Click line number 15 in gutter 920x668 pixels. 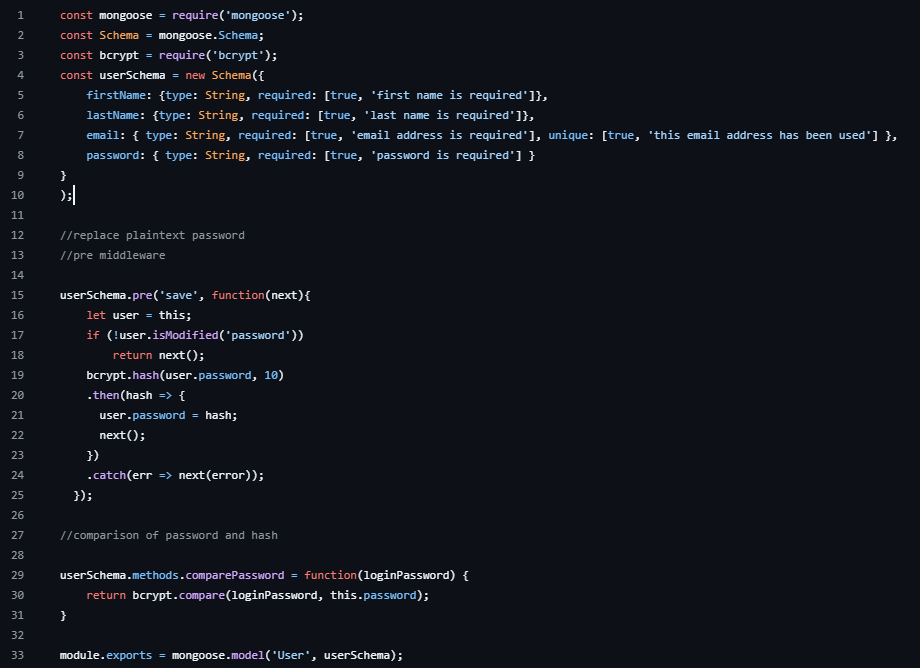[18, 295]
